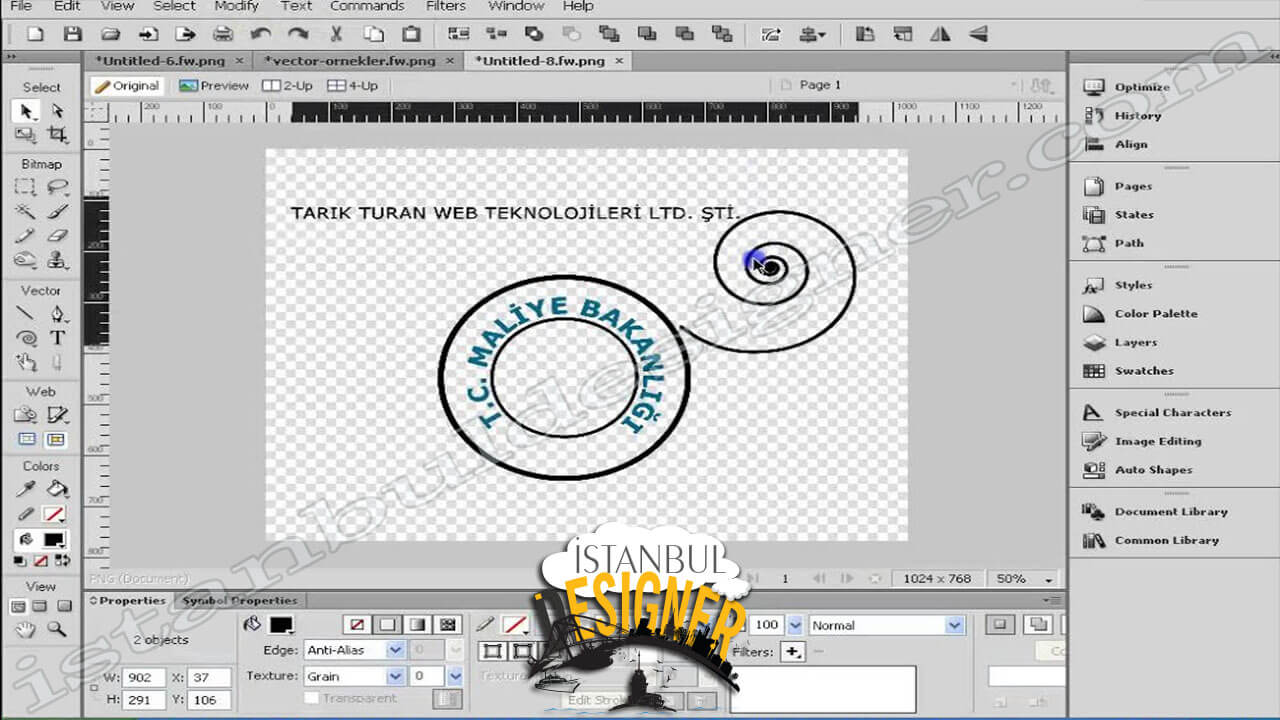This screenshot has width=1280, height=720.
Task: Hide slices and hotspots
Action: (x=26, y=439)
